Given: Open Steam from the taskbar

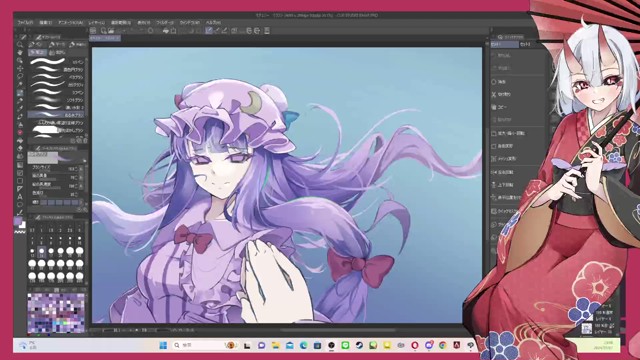Looking at the screenshot, I should [x=359, y=345].
